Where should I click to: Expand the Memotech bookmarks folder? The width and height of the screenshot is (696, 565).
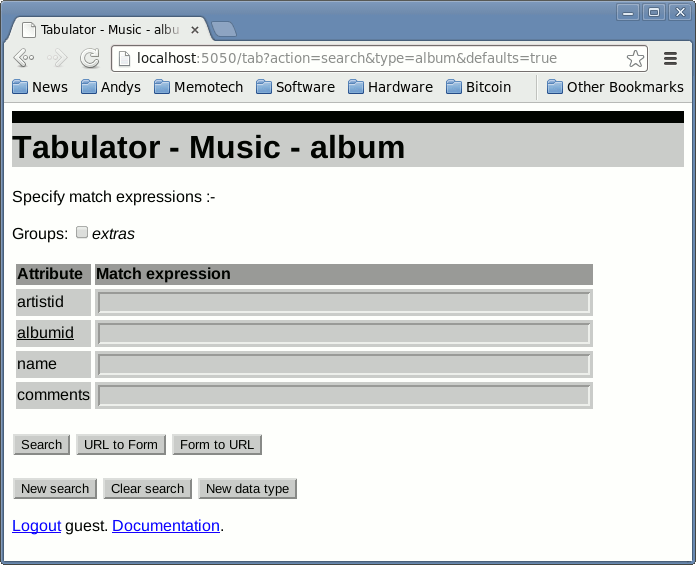[198, 87]
